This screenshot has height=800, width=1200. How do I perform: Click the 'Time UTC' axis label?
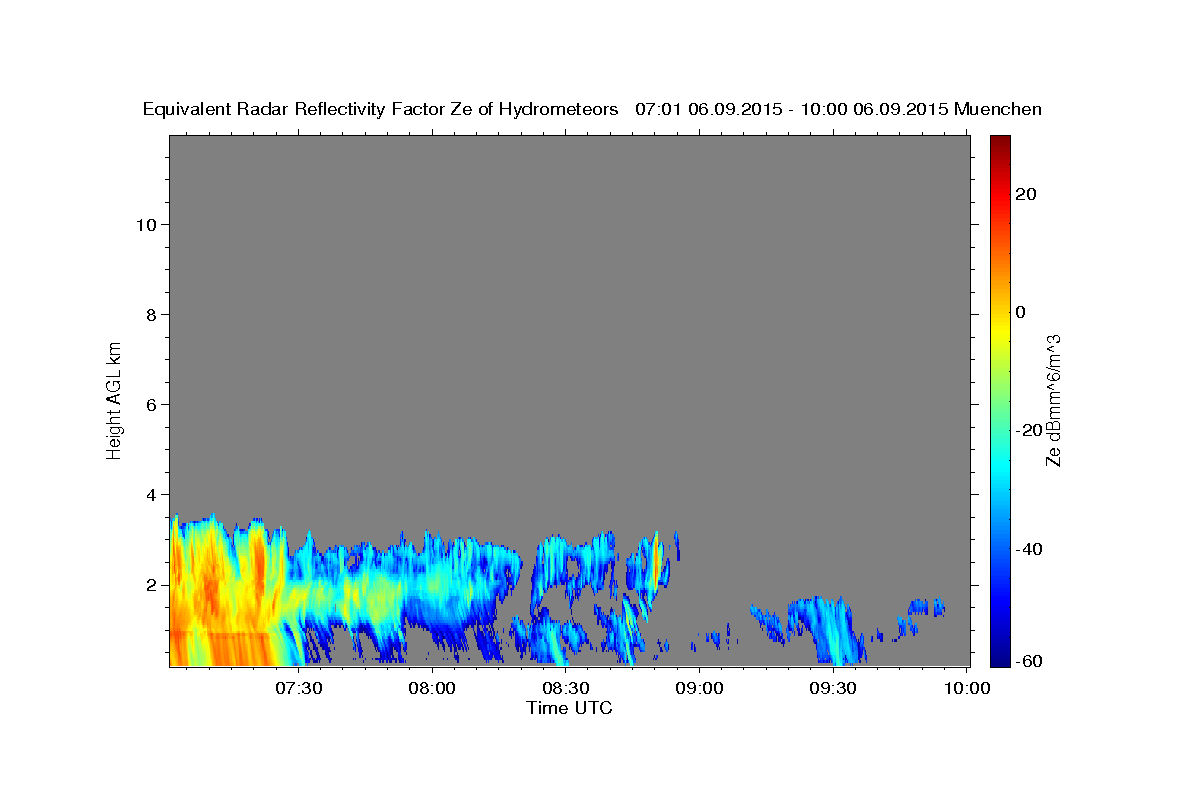569,708
